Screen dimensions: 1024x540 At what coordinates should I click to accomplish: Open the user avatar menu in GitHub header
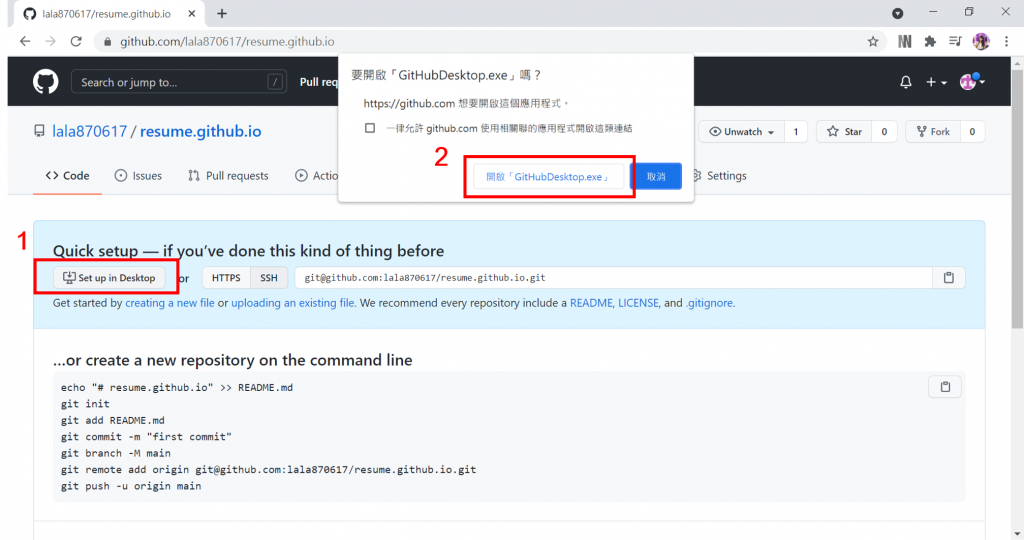click(x=972, y=82)
